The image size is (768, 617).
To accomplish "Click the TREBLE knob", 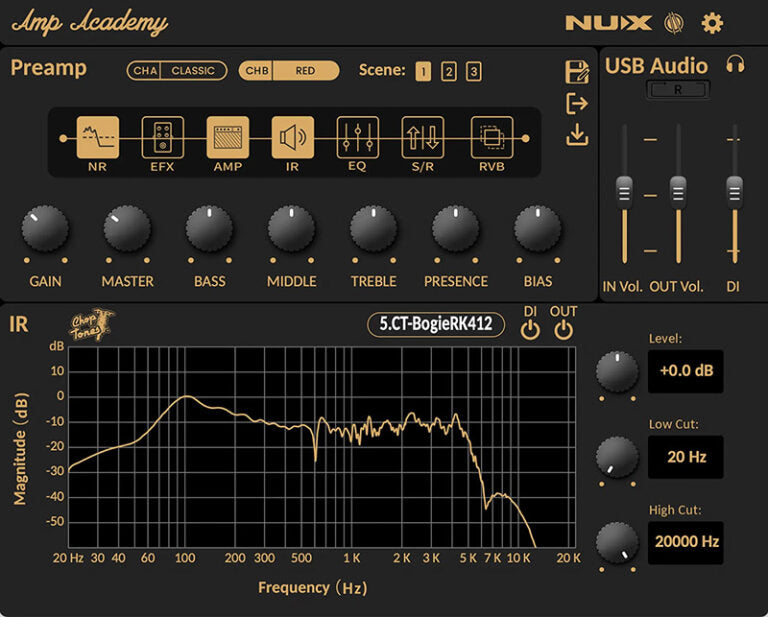I will [374, 228].
